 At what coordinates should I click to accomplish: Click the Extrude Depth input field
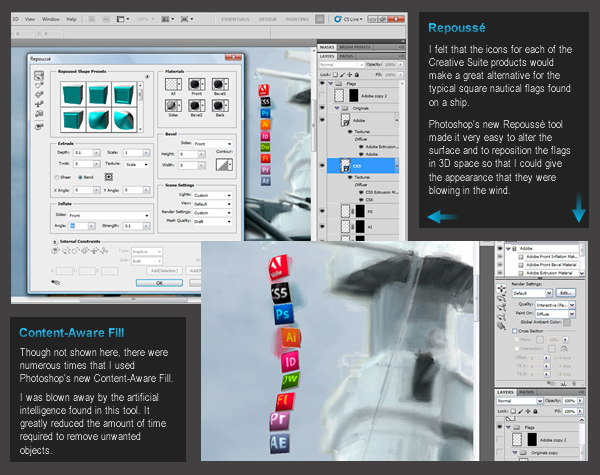pos(84,153)
